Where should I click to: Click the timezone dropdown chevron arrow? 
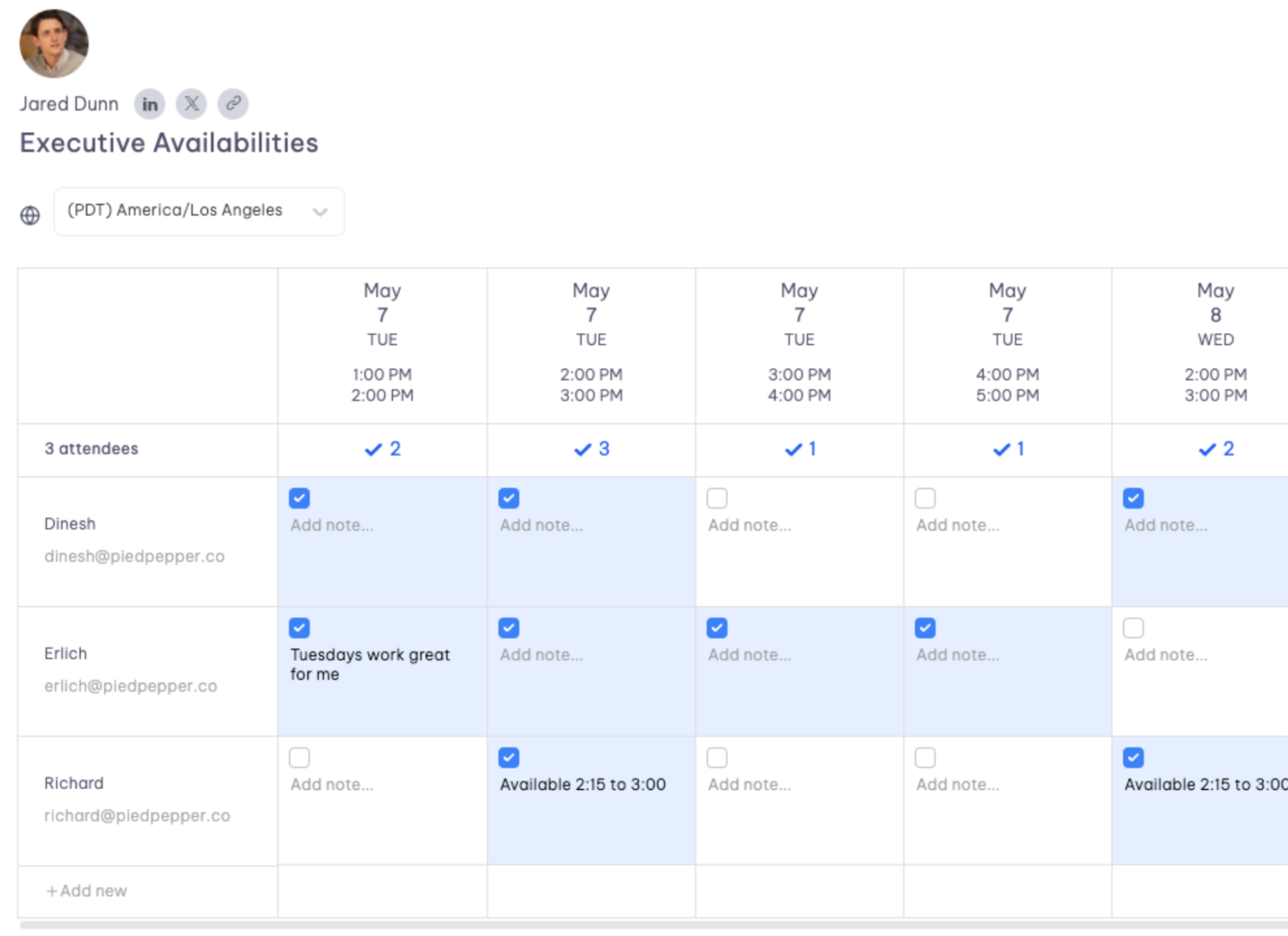coord(320,211)
